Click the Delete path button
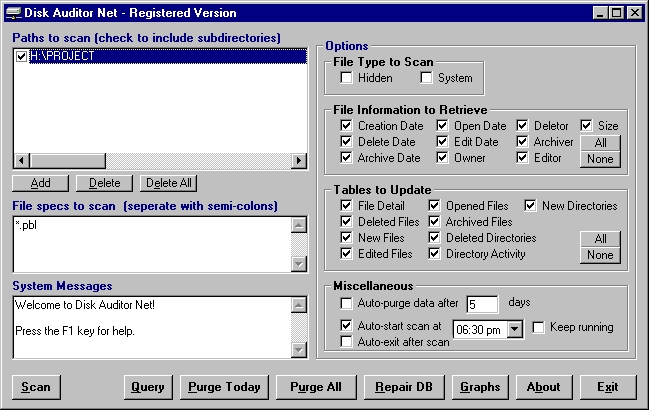The image size is (649, 410). point(104,183)
